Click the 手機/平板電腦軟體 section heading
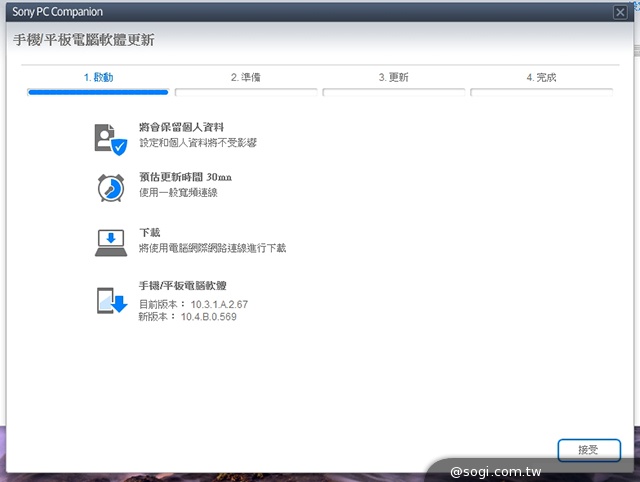 (x=183, y=286)
